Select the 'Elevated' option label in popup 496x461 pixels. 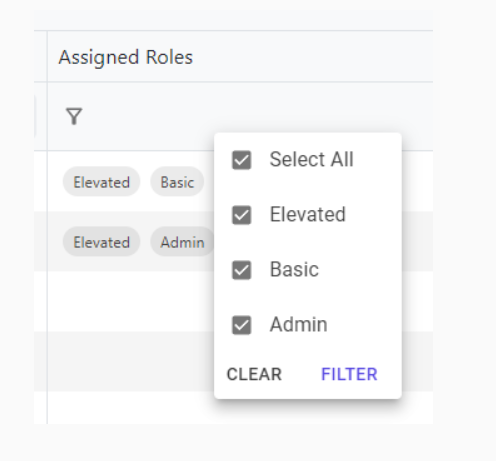[x=307, y=214]
